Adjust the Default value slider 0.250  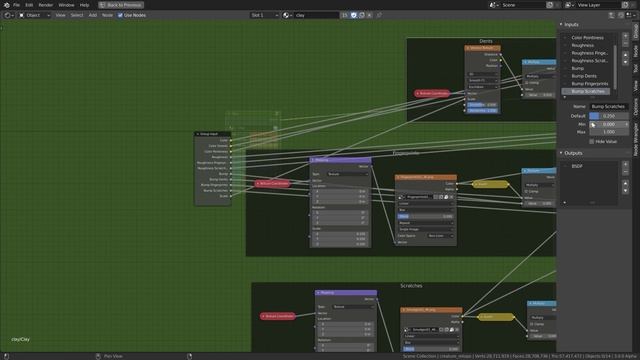(x=609, y=116)
